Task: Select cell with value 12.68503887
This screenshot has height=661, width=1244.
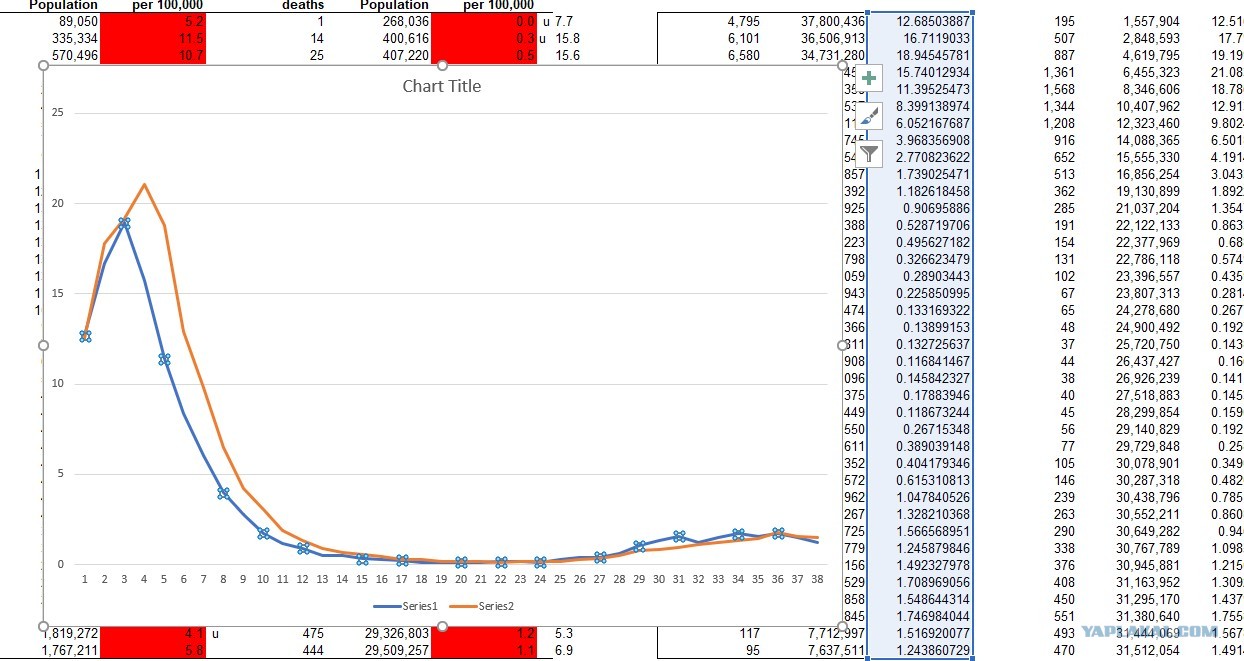Action: (x=921, y=21)
